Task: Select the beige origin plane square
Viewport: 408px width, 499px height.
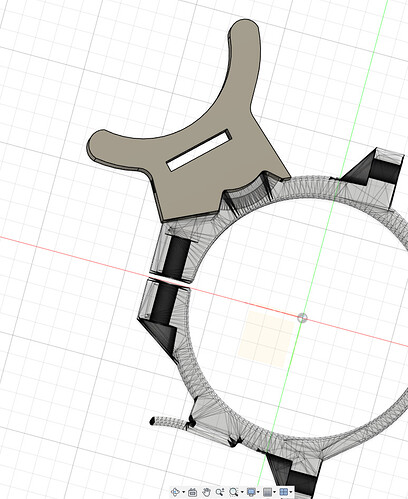Action: [x=266, y=339]
